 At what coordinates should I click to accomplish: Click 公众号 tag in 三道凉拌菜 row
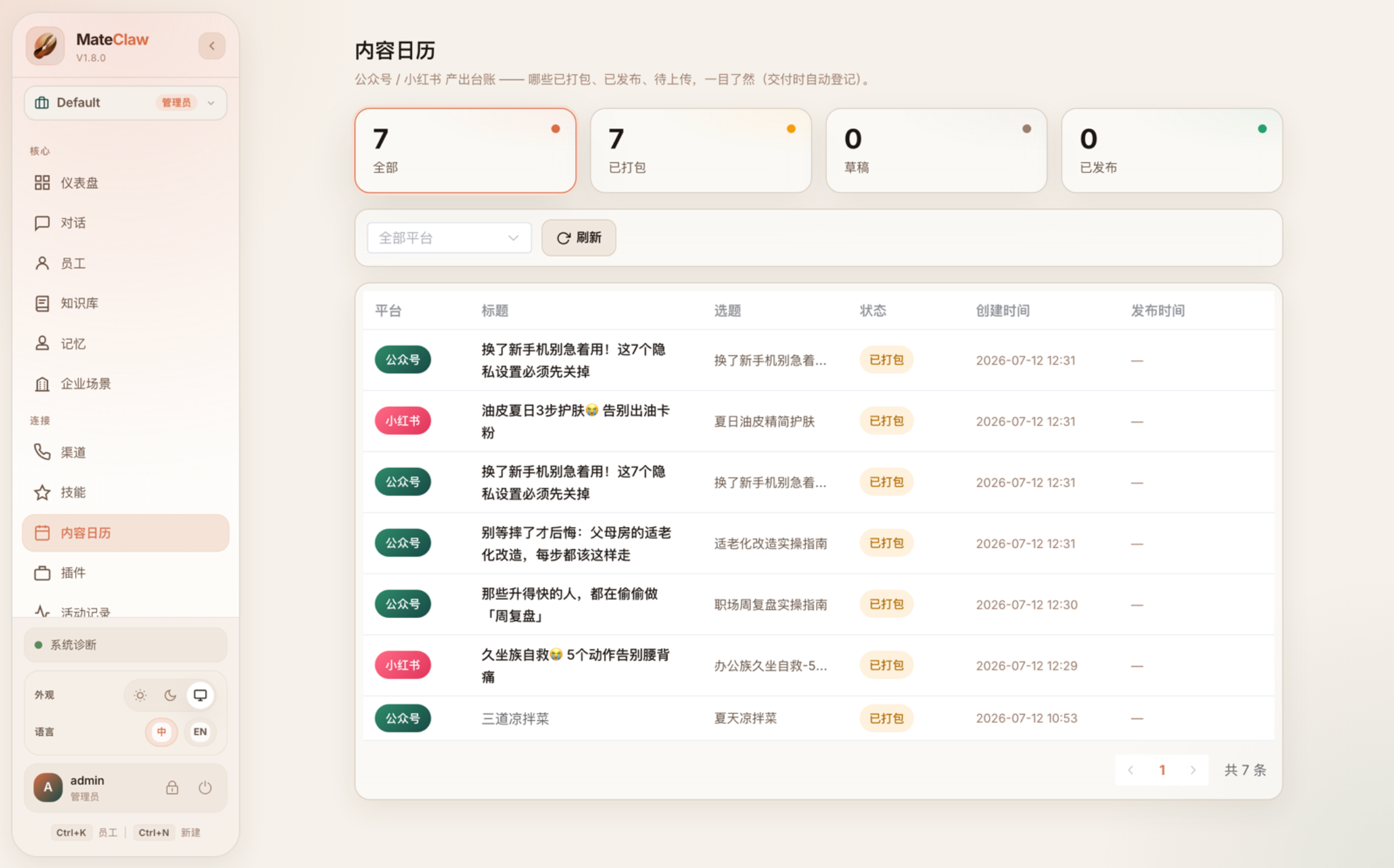[x=403, y=718]
